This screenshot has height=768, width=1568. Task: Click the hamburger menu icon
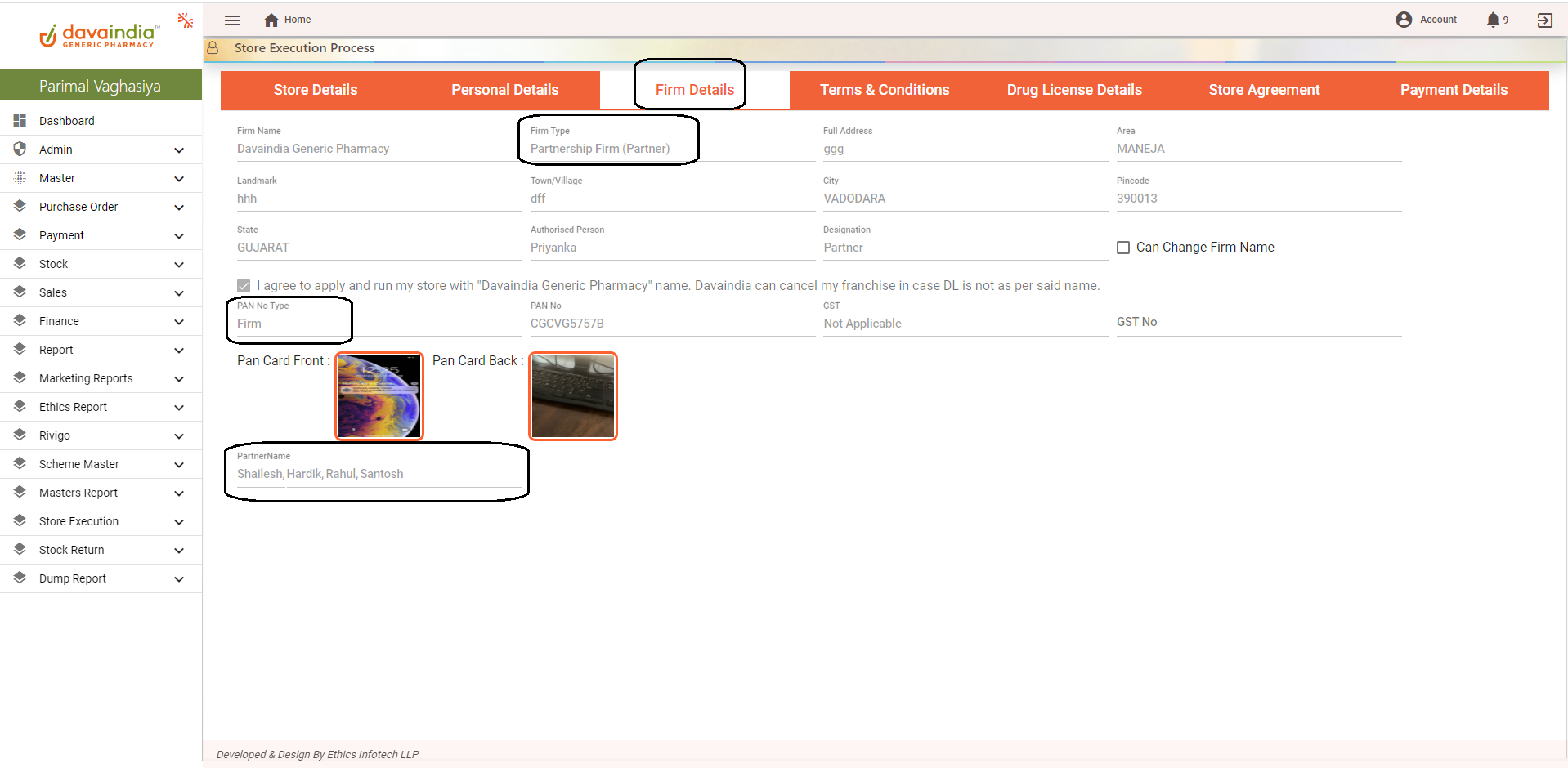tap(232, 20)
